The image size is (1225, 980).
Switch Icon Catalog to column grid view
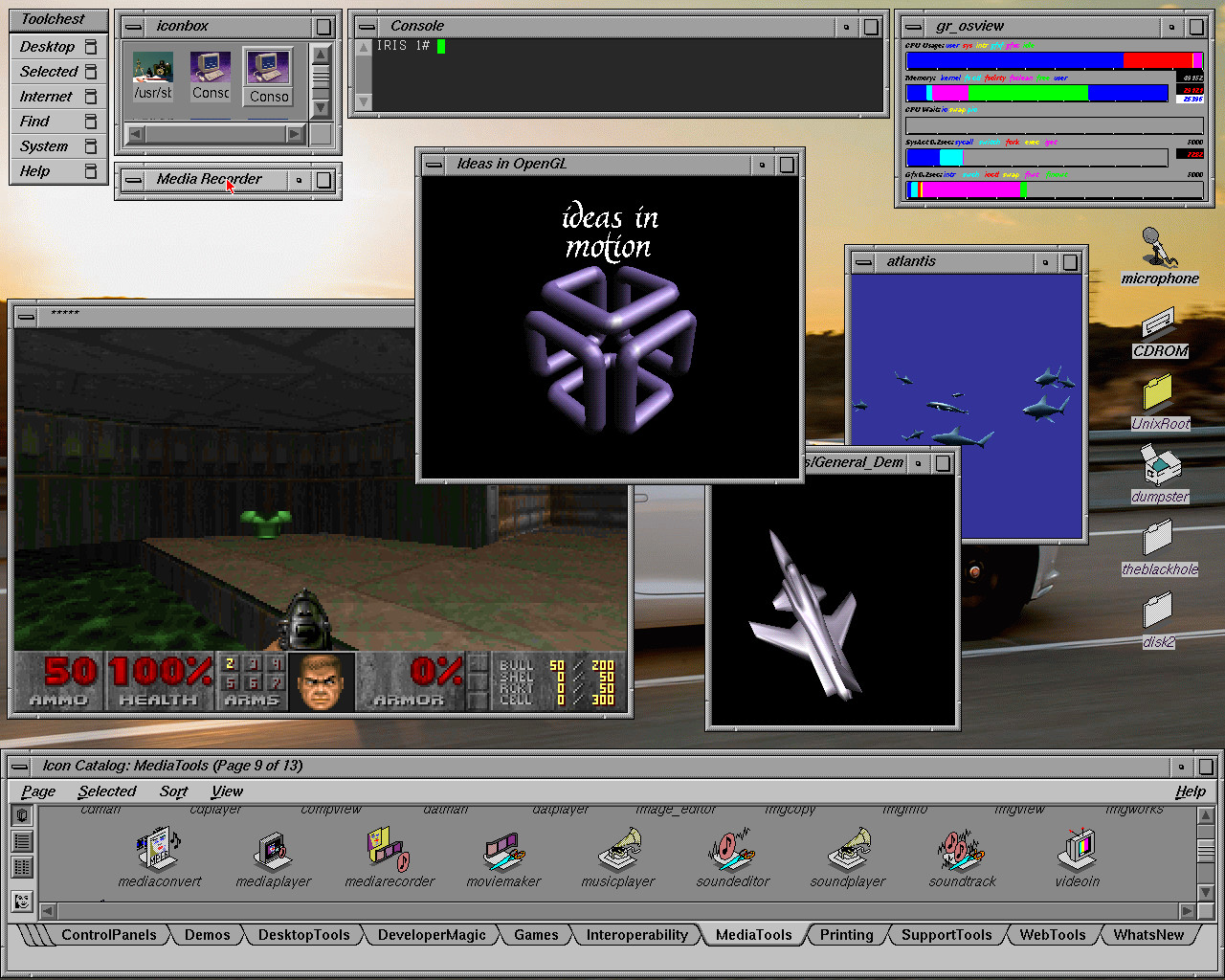coord(22,867)
